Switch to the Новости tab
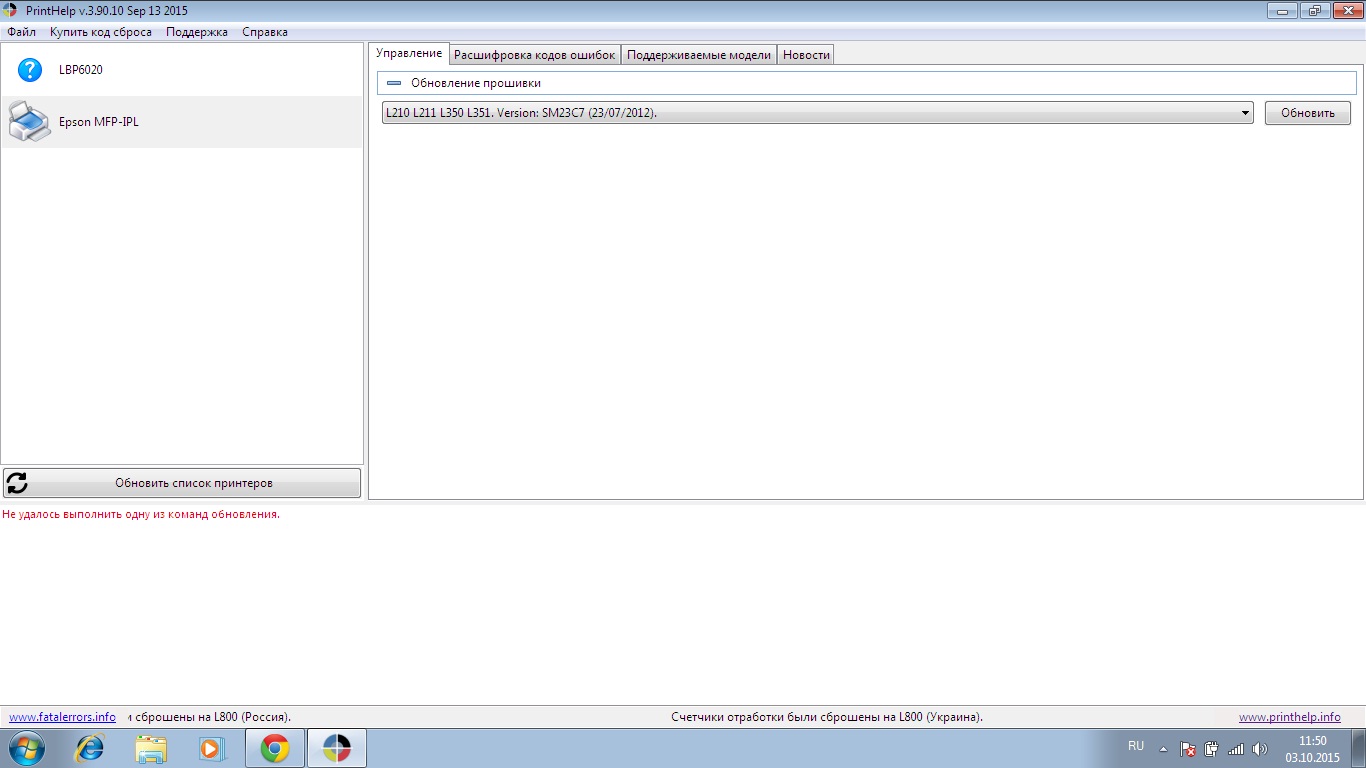The height and width of the screenshot is (768, 1366). [x=806, y=55]
